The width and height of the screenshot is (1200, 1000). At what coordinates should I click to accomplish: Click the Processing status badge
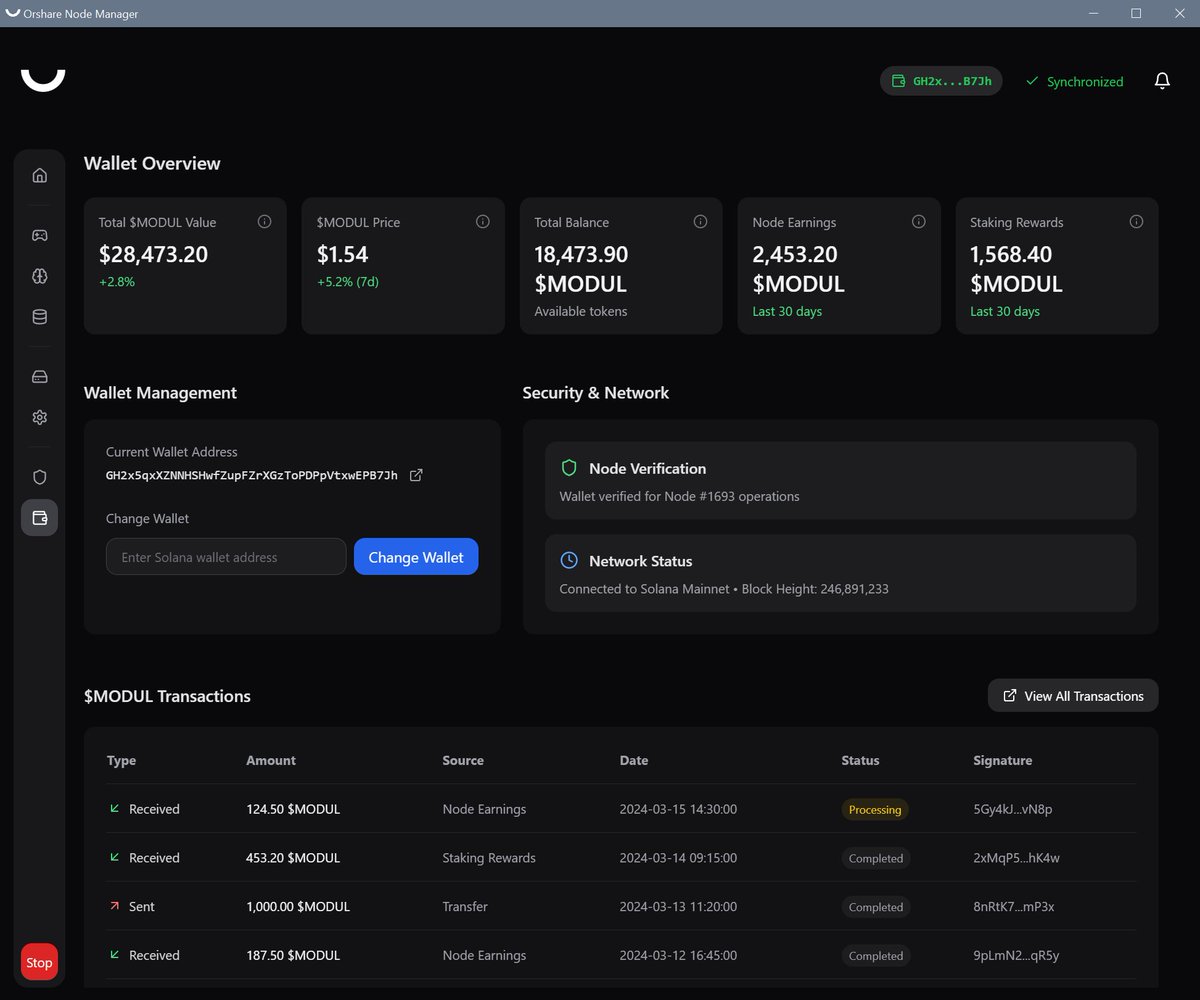[x=875, y=809]
